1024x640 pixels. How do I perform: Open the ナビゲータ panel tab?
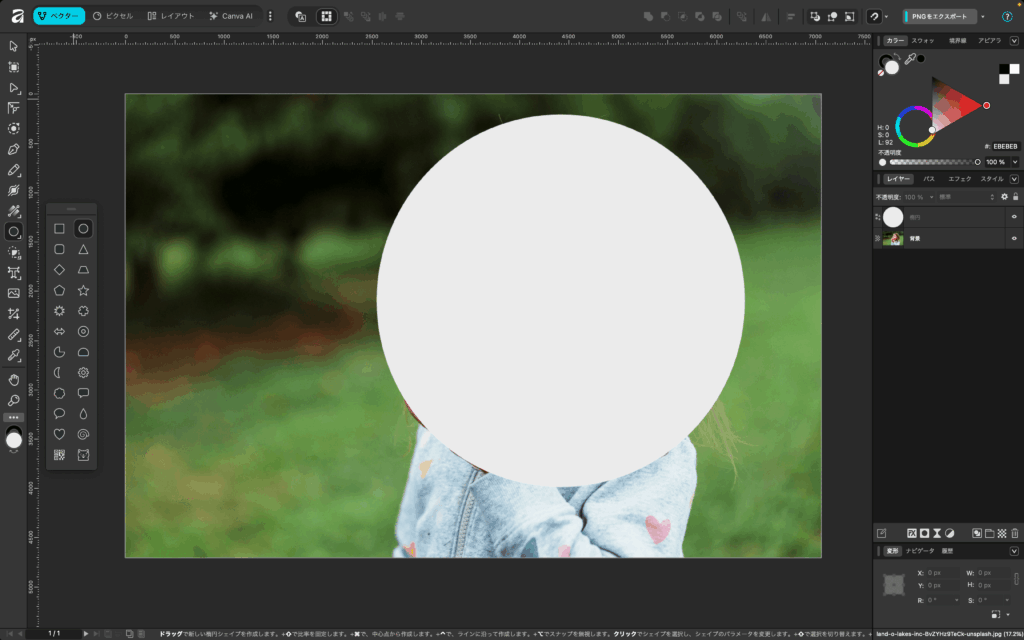coord(919,551)
